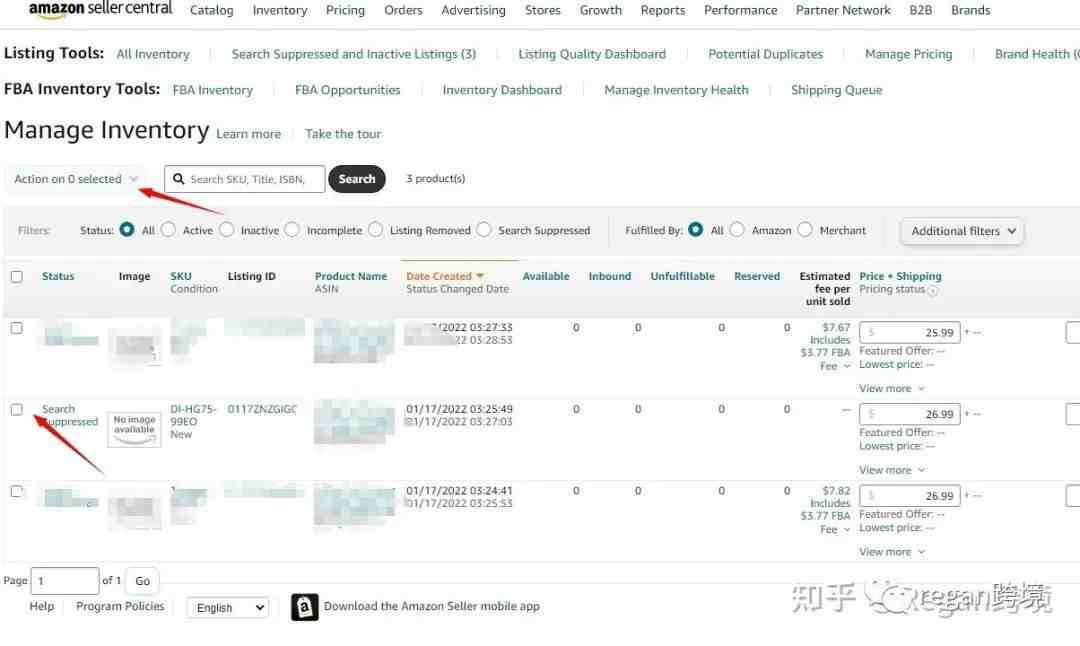
Task: Open the Orders menu
Action: pos(403,10)
